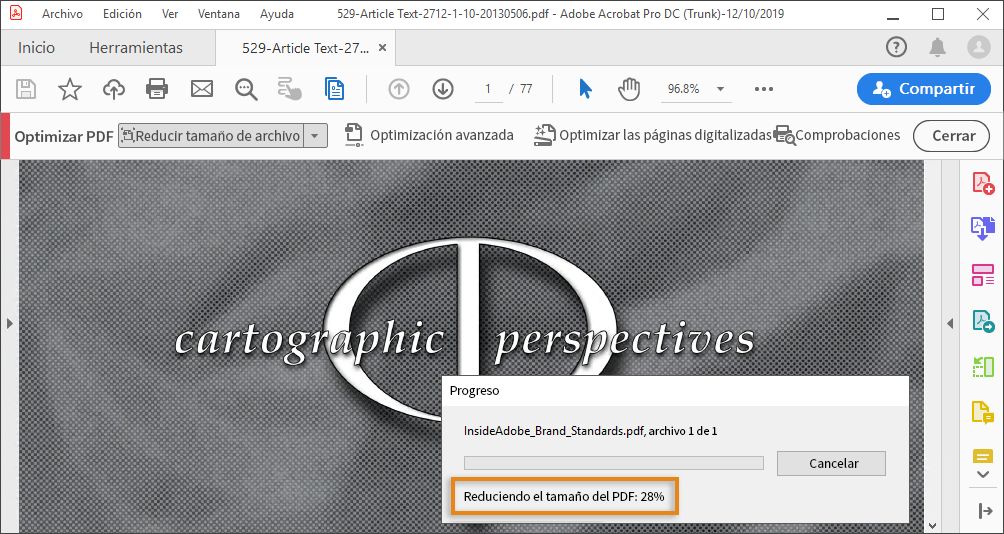The height and width of the screenshot is (534, 1004).
Task: Click the Compartir button
Action: tap(924, 89)
